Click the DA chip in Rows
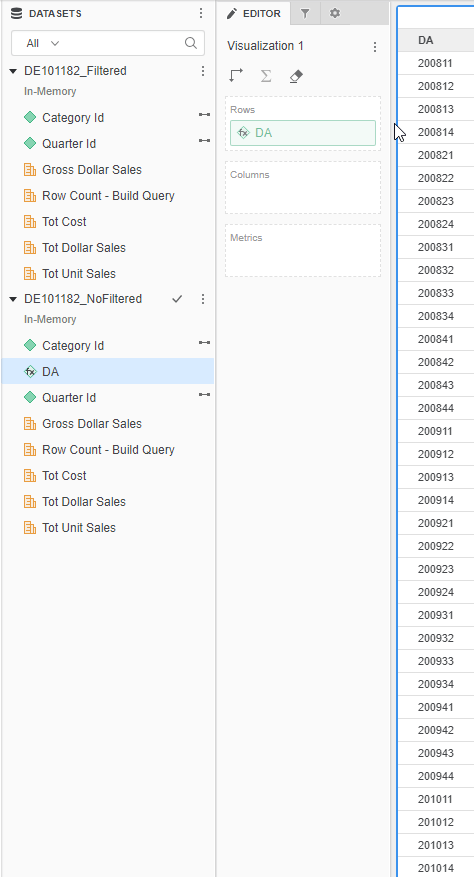 click(x=303, y=133)
